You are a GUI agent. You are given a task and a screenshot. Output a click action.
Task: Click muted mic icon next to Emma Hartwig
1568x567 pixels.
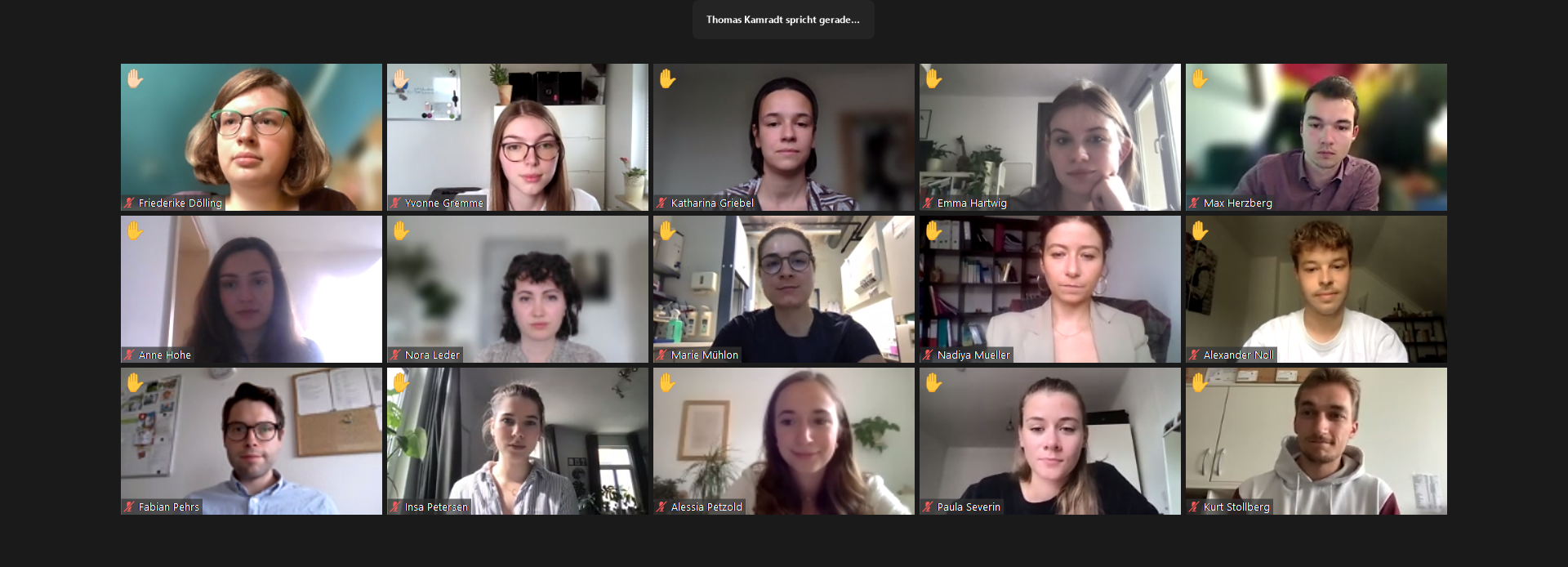(928, 203)
